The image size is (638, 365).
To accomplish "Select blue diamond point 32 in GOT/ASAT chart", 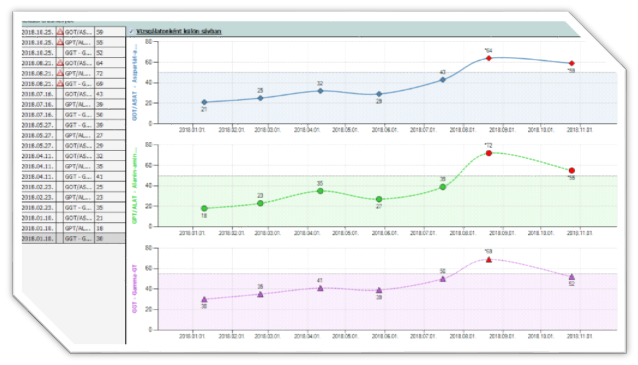I will click(320, 91).
